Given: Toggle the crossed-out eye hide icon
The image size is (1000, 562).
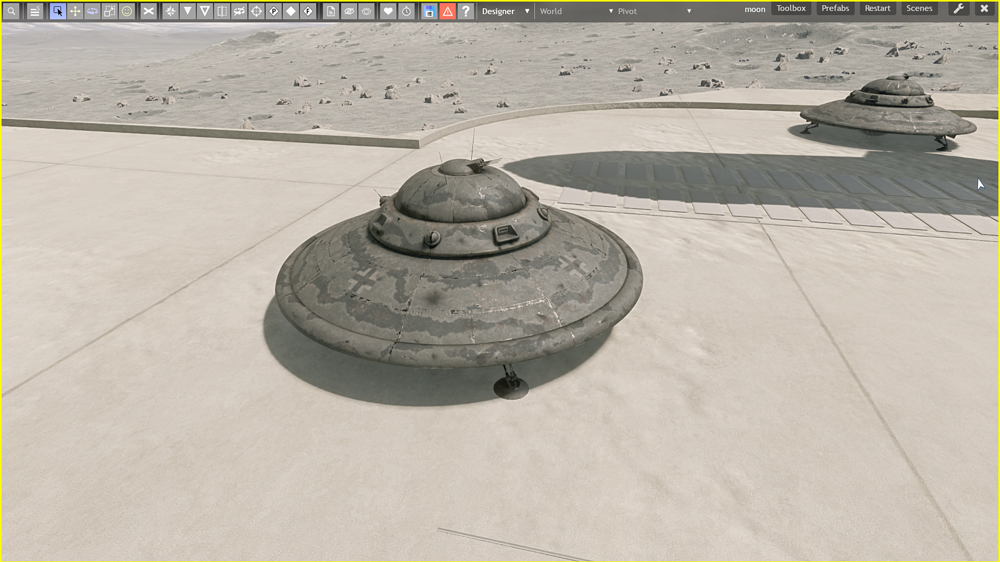Looking at the screenshot, I should click(x=366, y=11).
